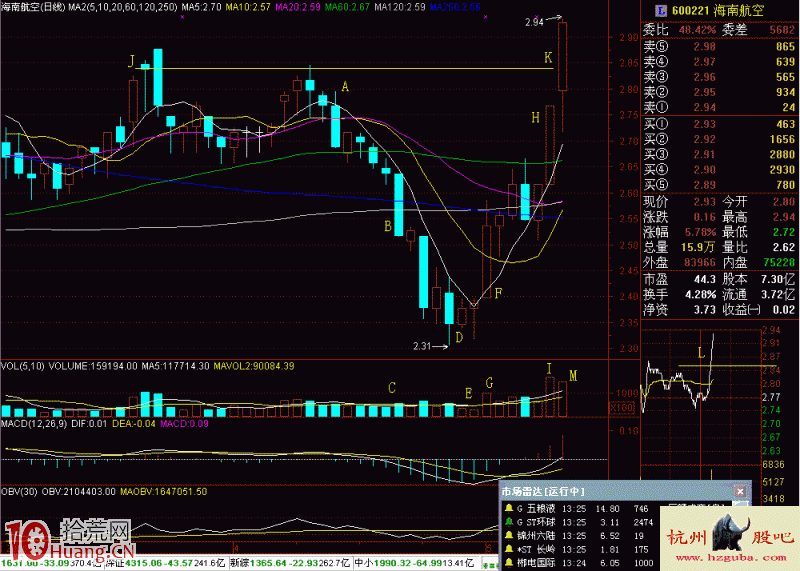800x571 pixels.
Task: Select *ST 长岭 row in 市场雷达 list
Action: pos(580,550)
